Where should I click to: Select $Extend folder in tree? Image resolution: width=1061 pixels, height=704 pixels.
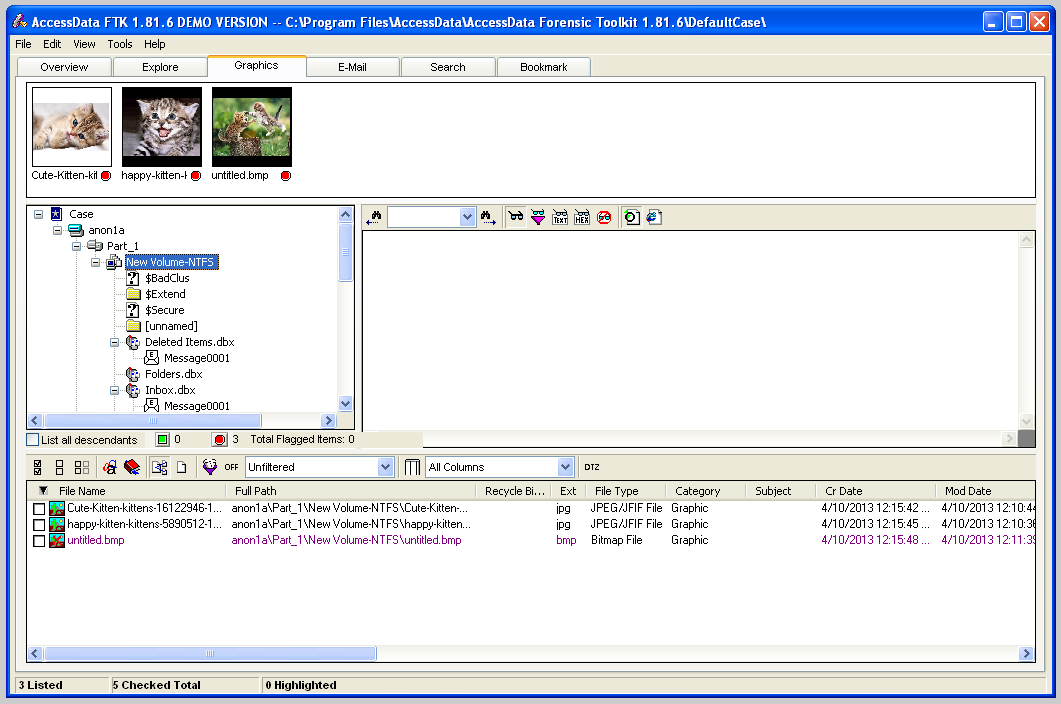click(x=165, y=294)
